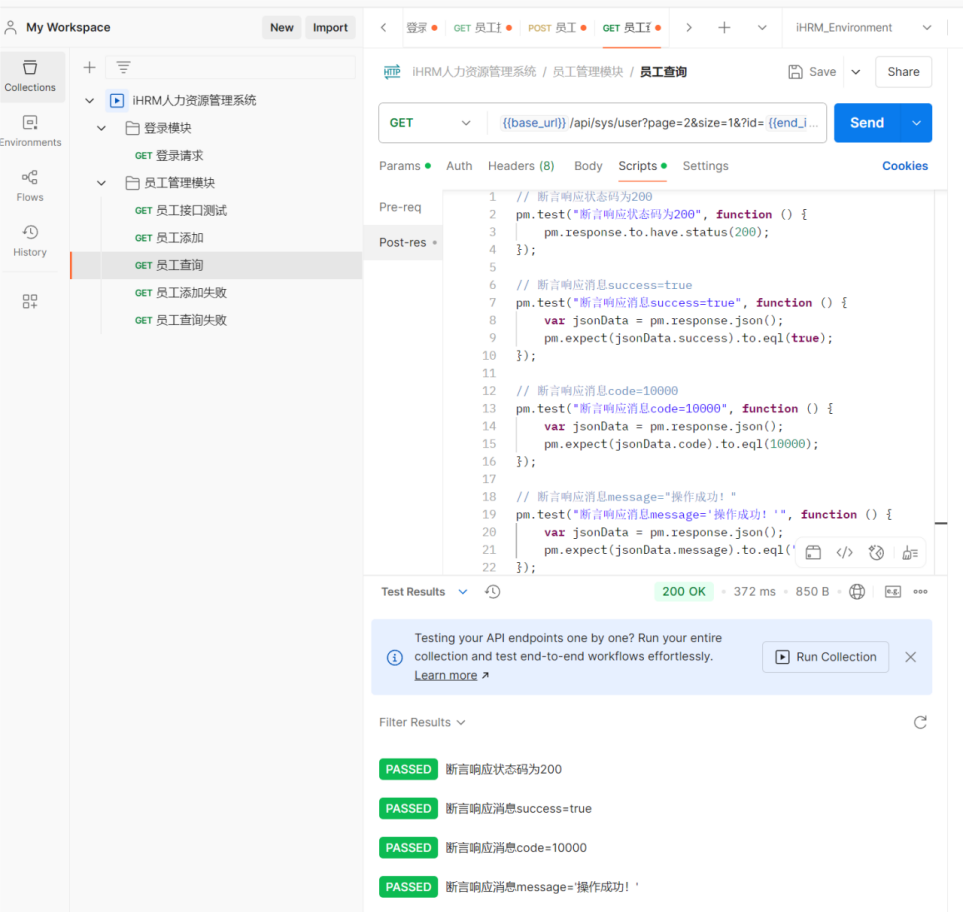Screen dimensions: 964x913
Task: Collapse the iHRM人力资源管理系统 collection
Action: click(90, 100)
